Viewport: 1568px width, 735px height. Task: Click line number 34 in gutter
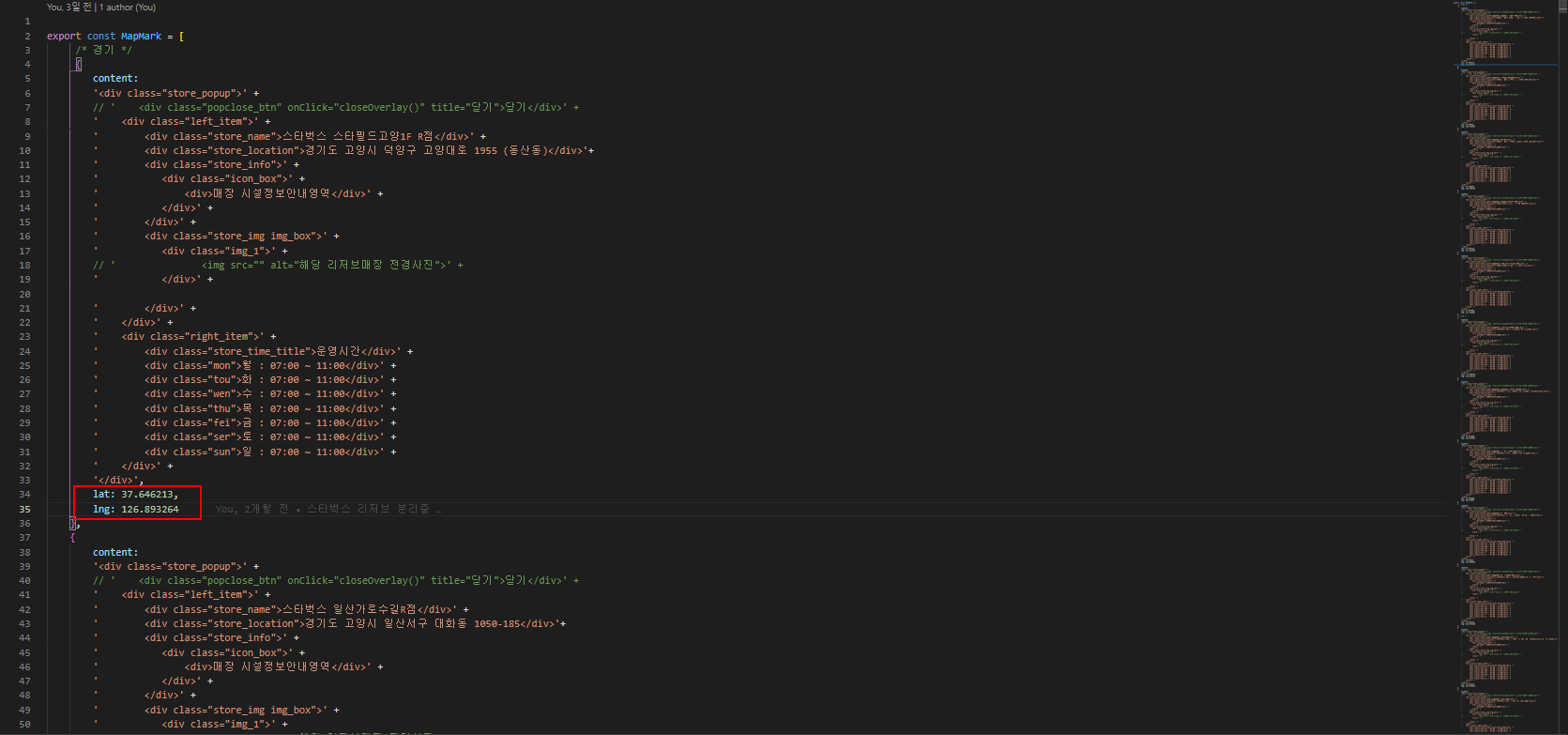coord(24,494)
